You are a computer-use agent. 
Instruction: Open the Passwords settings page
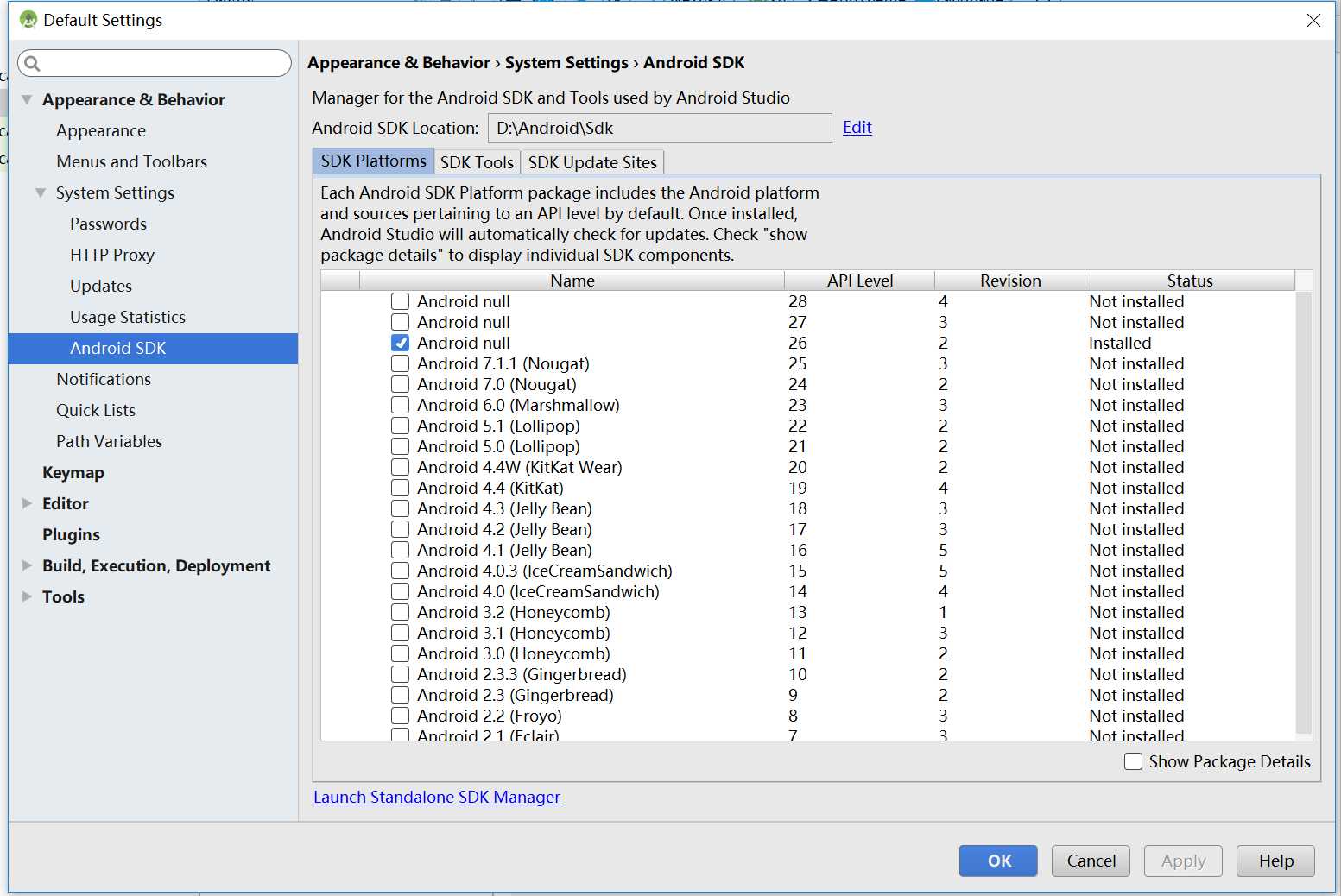click(108, 224)
